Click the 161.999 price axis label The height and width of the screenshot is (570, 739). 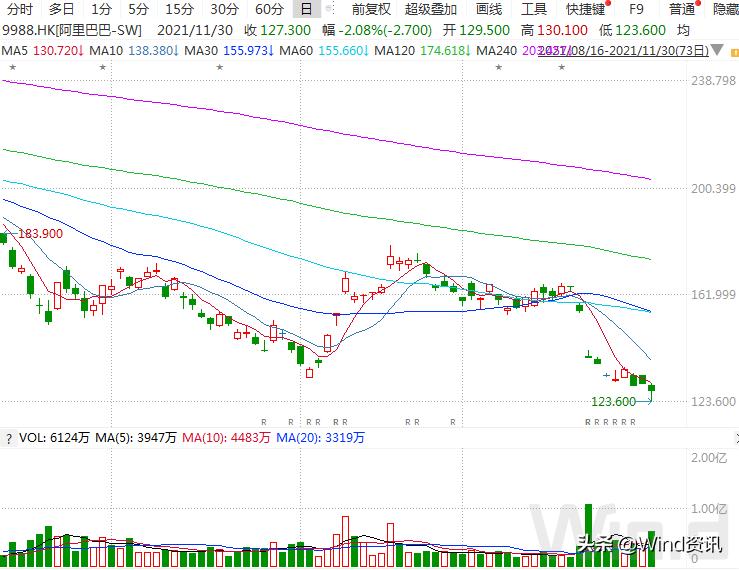point(713,295)
